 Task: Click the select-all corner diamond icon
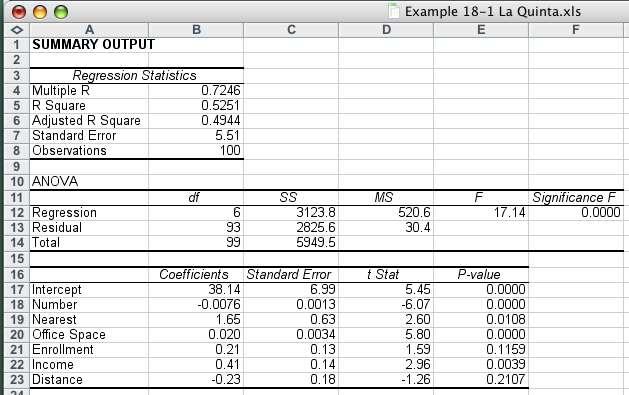[x=16, y=30]
